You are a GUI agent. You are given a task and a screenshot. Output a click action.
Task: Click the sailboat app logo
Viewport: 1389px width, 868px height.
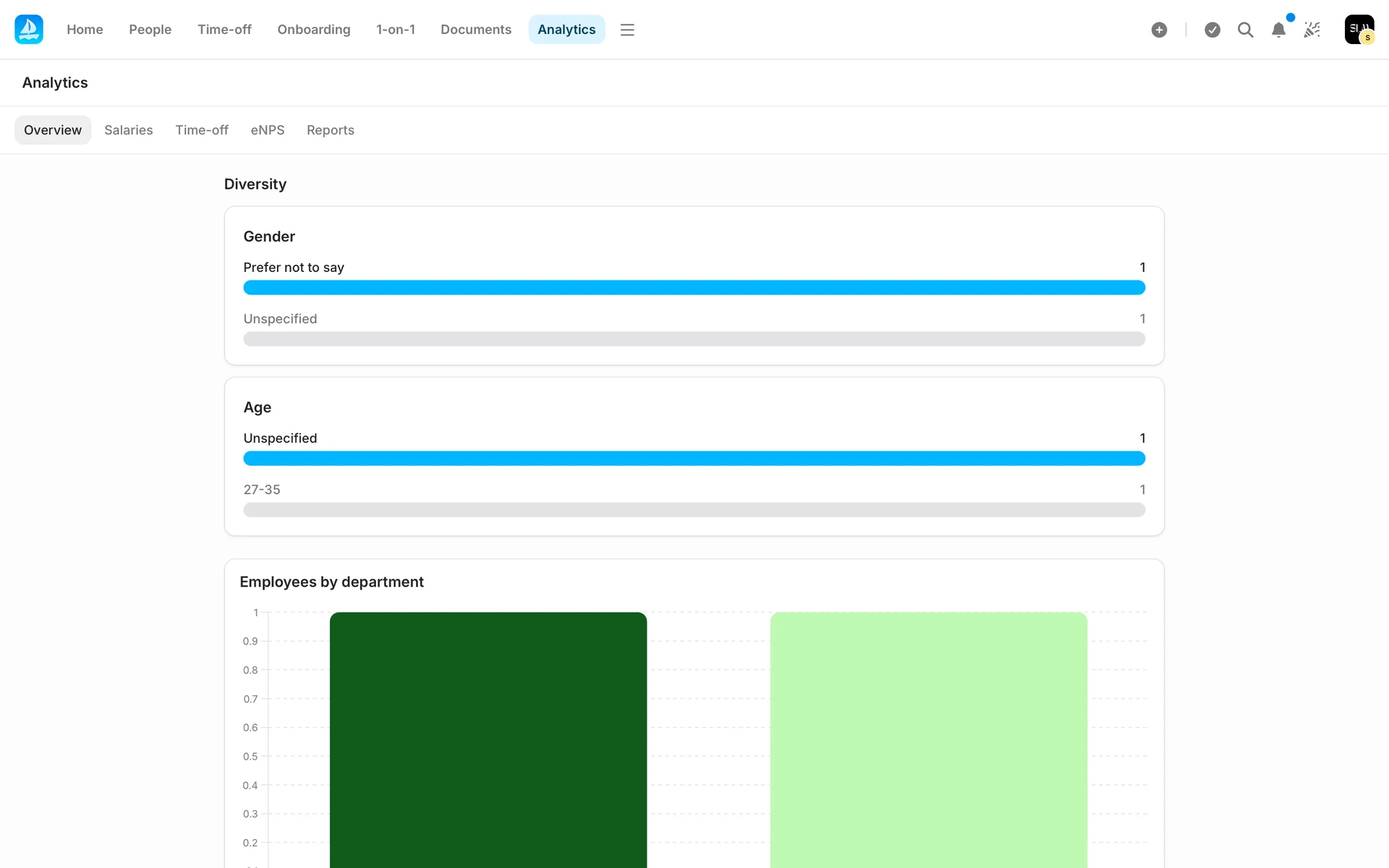coord(29,30)
